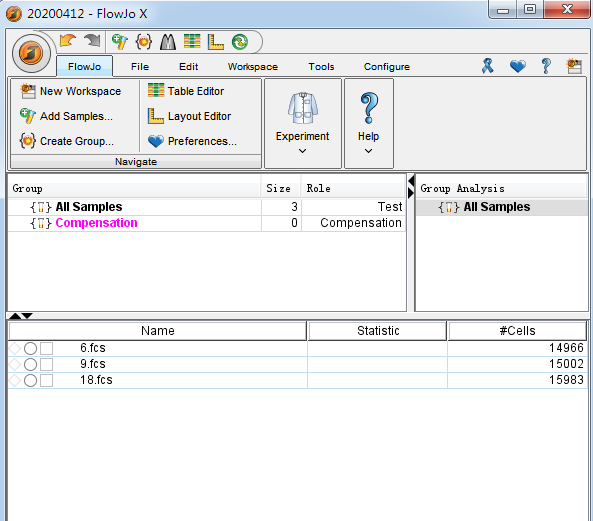Select the All Samples group row
Viewport: 593px width, 521px height.
[206, 207]
